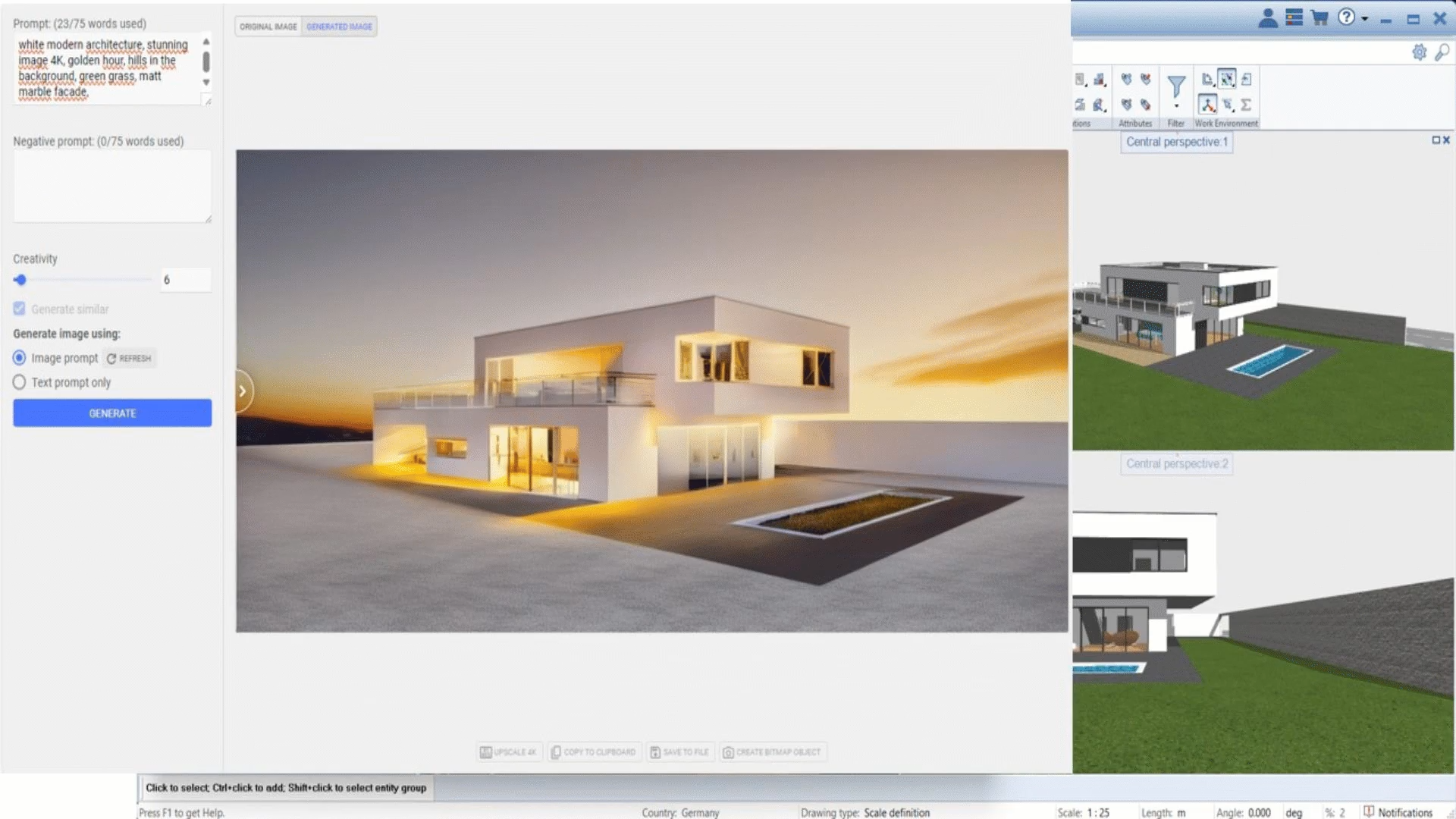Click the Upscale 4K button
Image resolution: width=1456 pixels, height=819 pixels.
click(509, 752)
